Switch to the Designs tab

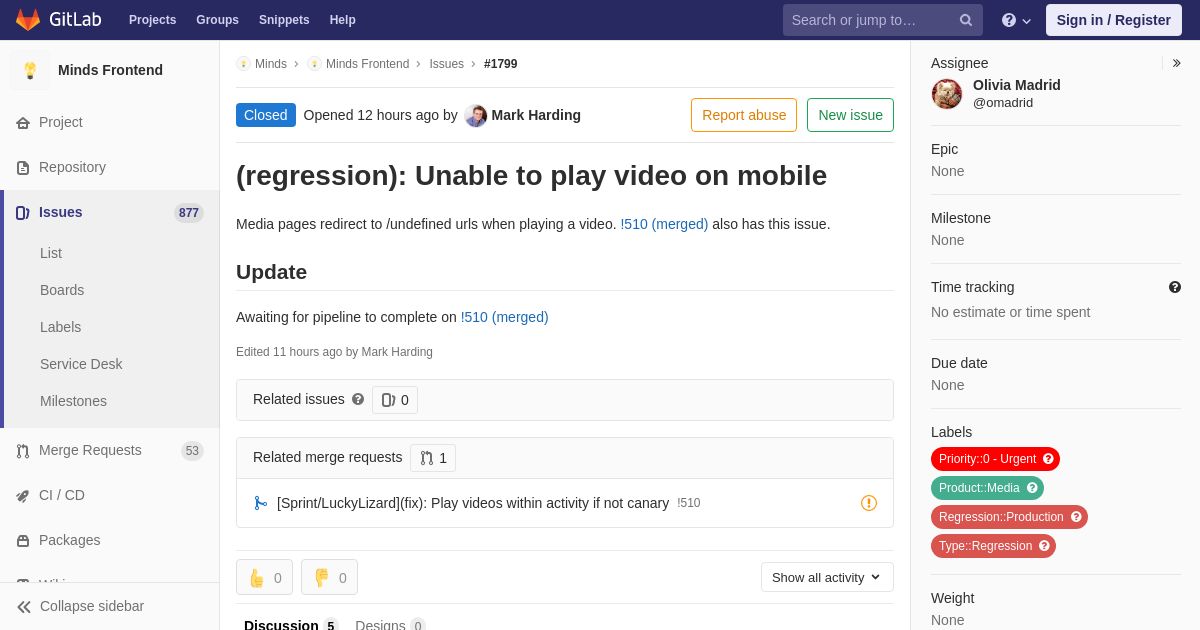click(390, 625)
